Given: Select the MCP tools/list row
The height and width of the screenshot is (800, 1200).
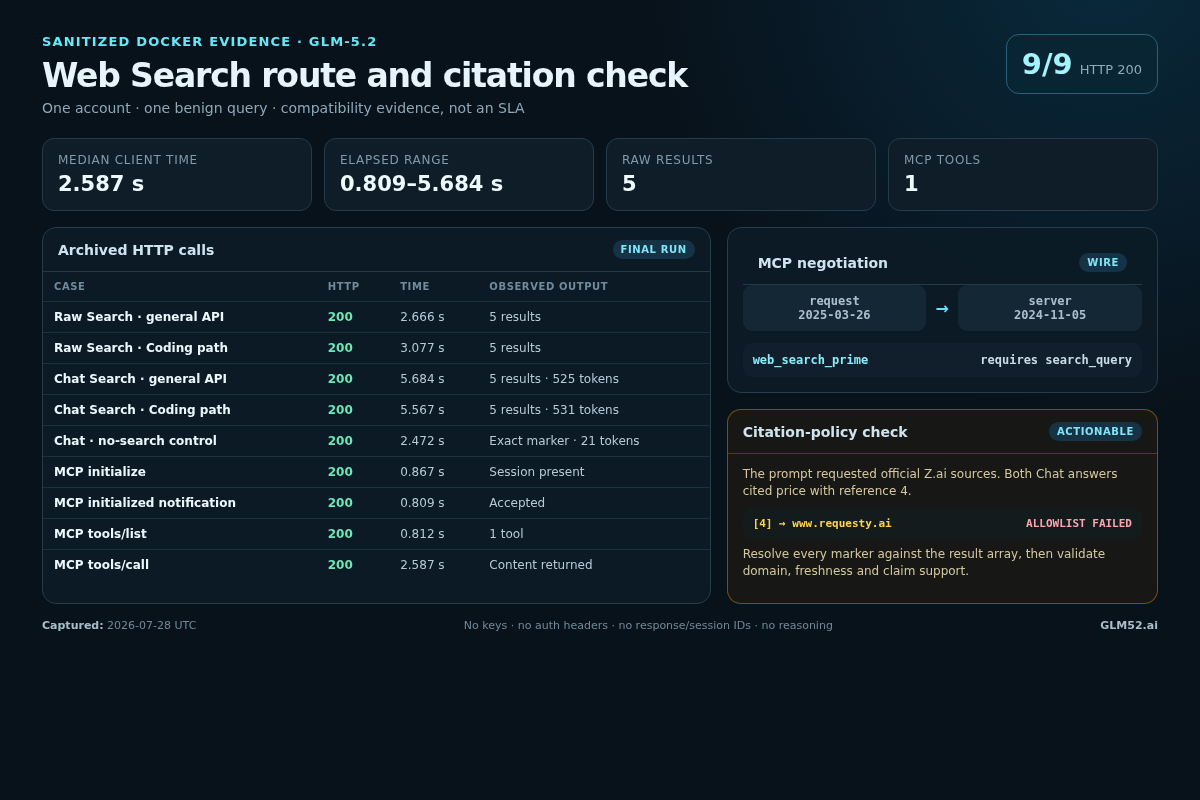Looking at the screenshot, I should coord(376,534).
